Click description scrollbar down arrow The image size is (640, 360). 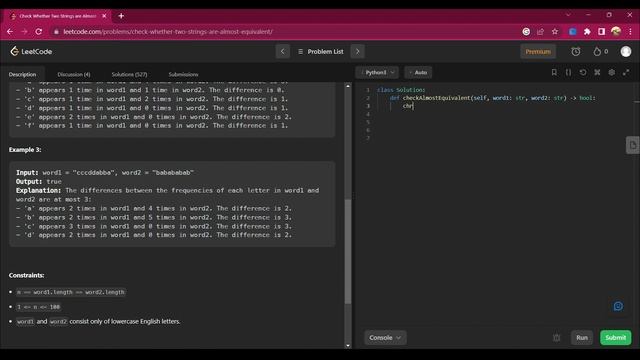coord(348,345)
